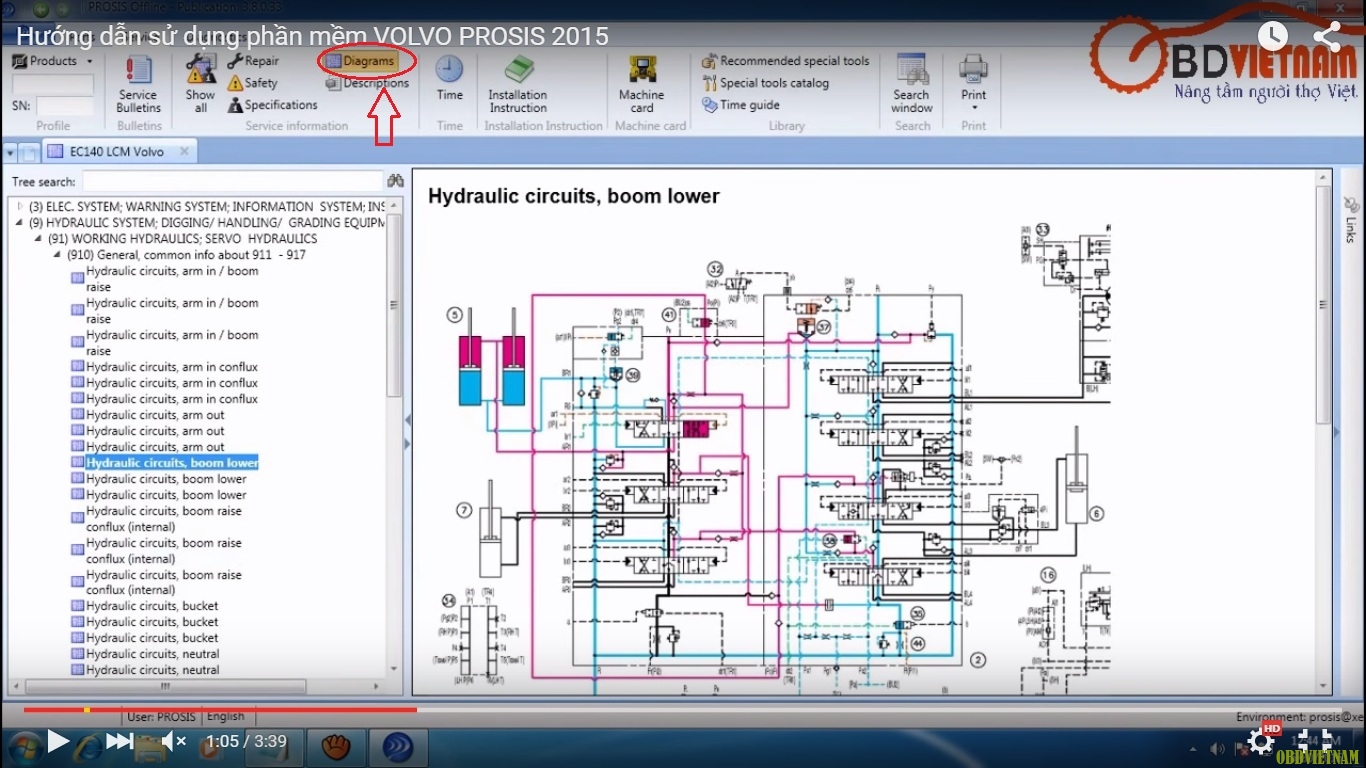Toggle the Safety information filter

pos(252,83)
